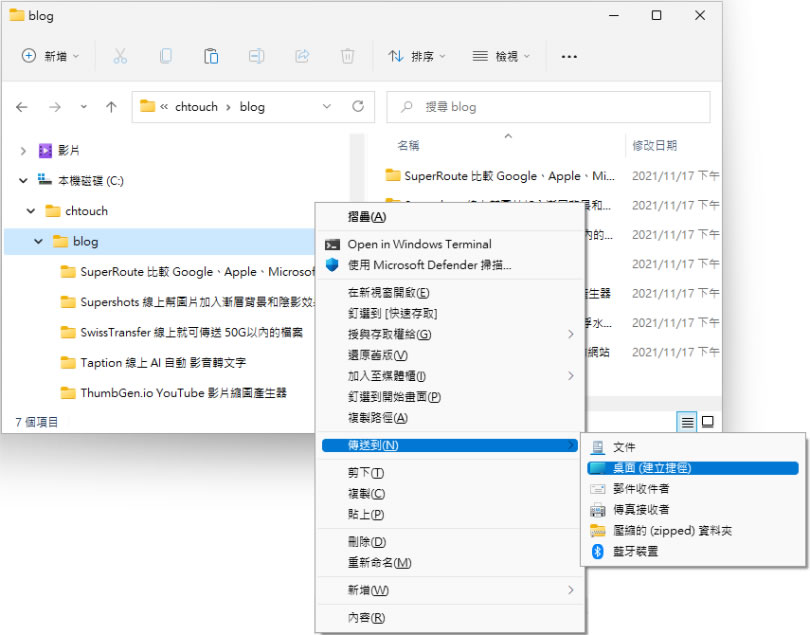Image resolution: width=810 pixels, height=635 pixels.
Task: Scan with 使用 Microsoft Defender 掃描
Action: (x=449, y=265)
